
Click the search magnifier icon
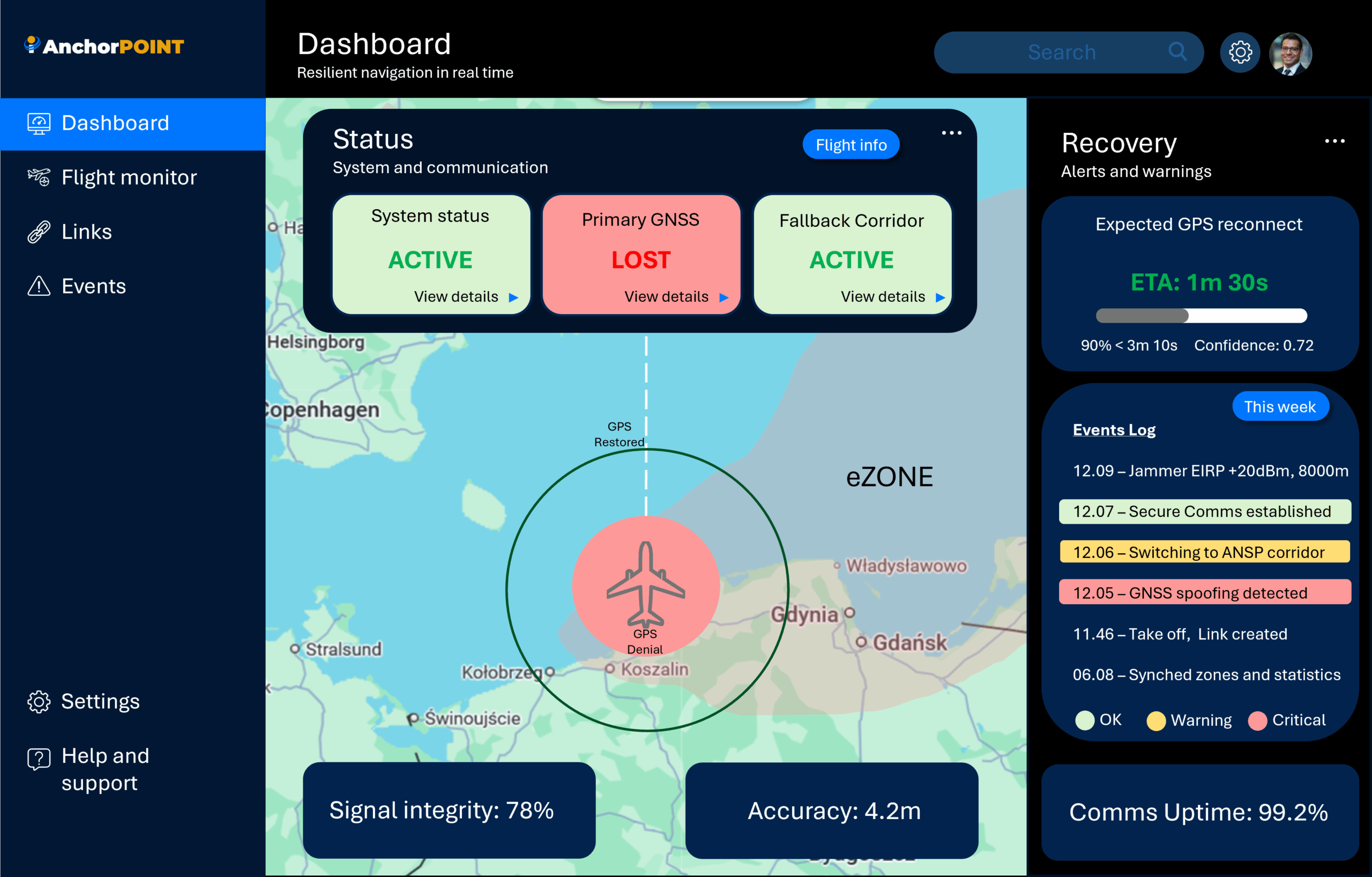tap(1177, 52)
